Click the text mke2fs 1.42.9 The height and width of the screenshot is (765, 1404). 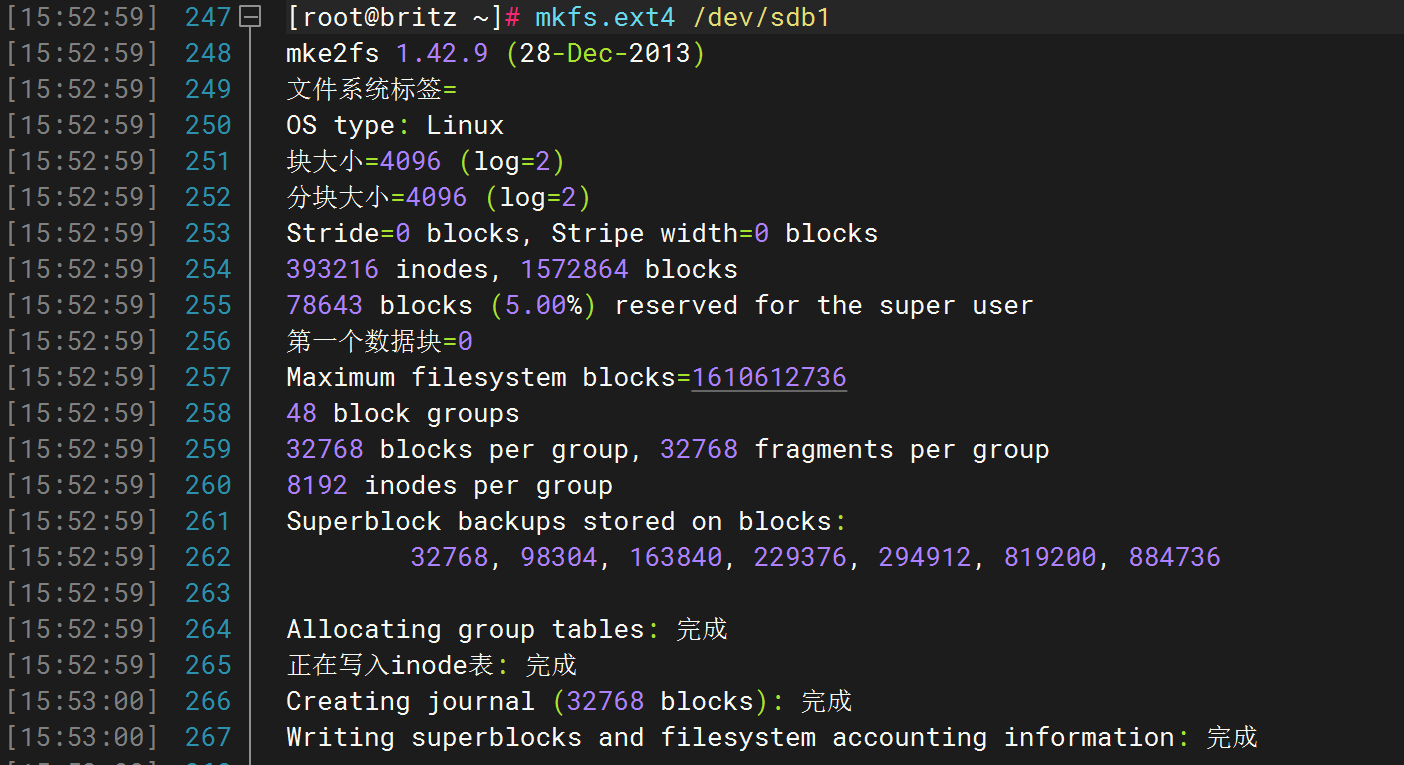[x=387, y=53]
